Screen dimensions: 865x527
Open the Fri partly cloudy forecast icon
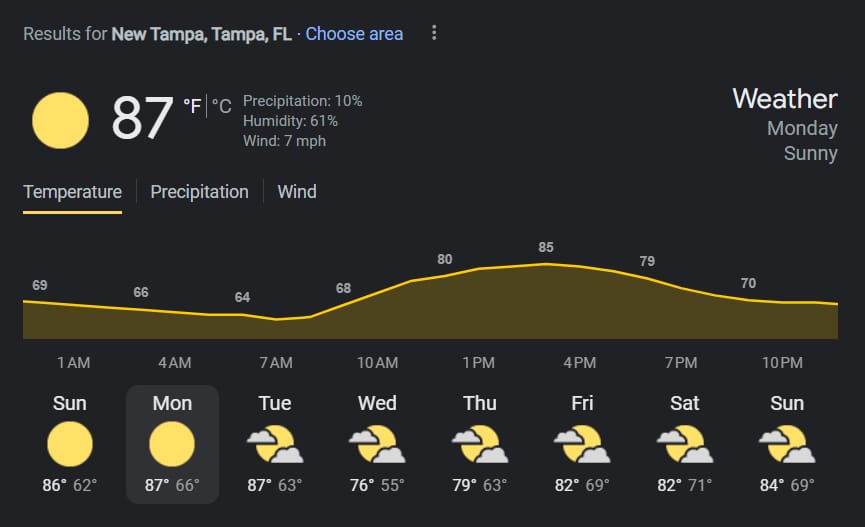click(582, 444)
